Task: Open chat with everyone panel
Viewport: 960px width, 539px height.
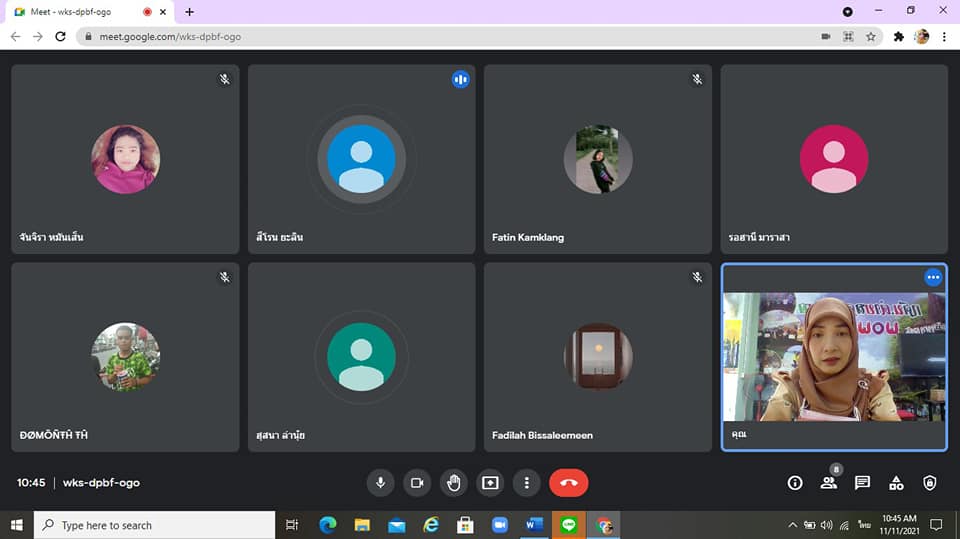Action: [x=863, y=483]
